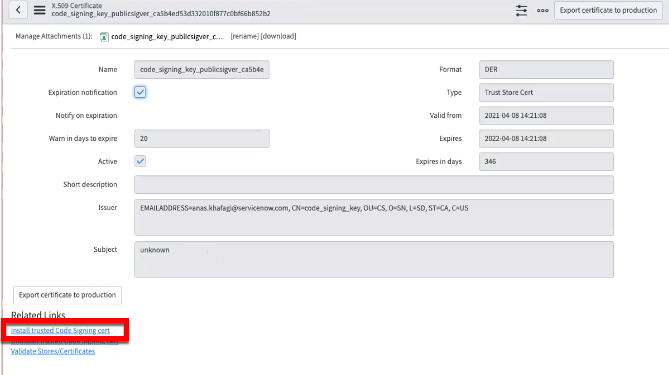
Task: Toggle the Expiration notification checkbox
Action: click(140, 92)
